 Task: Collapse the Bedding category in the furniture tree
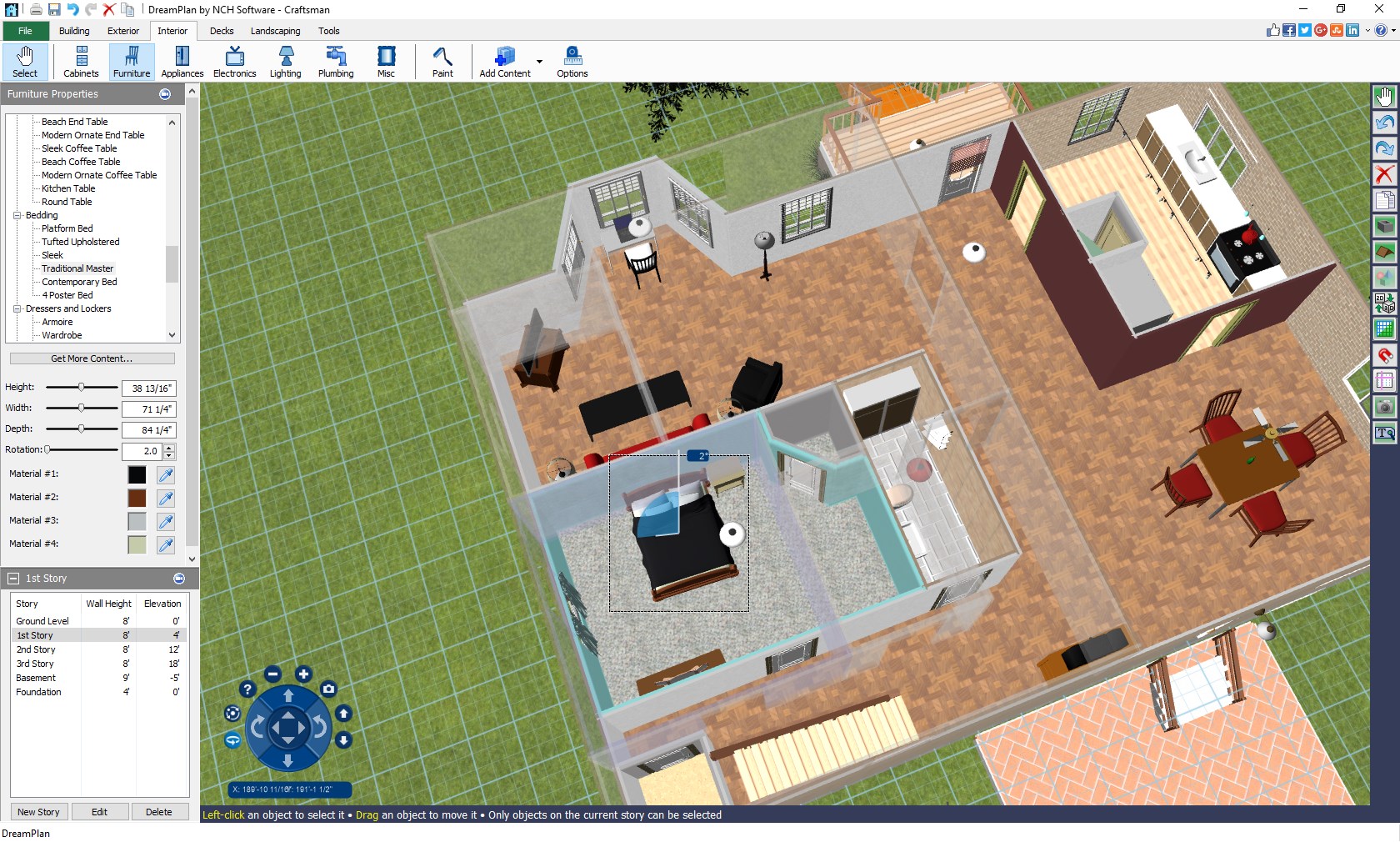tap(17, 215)
